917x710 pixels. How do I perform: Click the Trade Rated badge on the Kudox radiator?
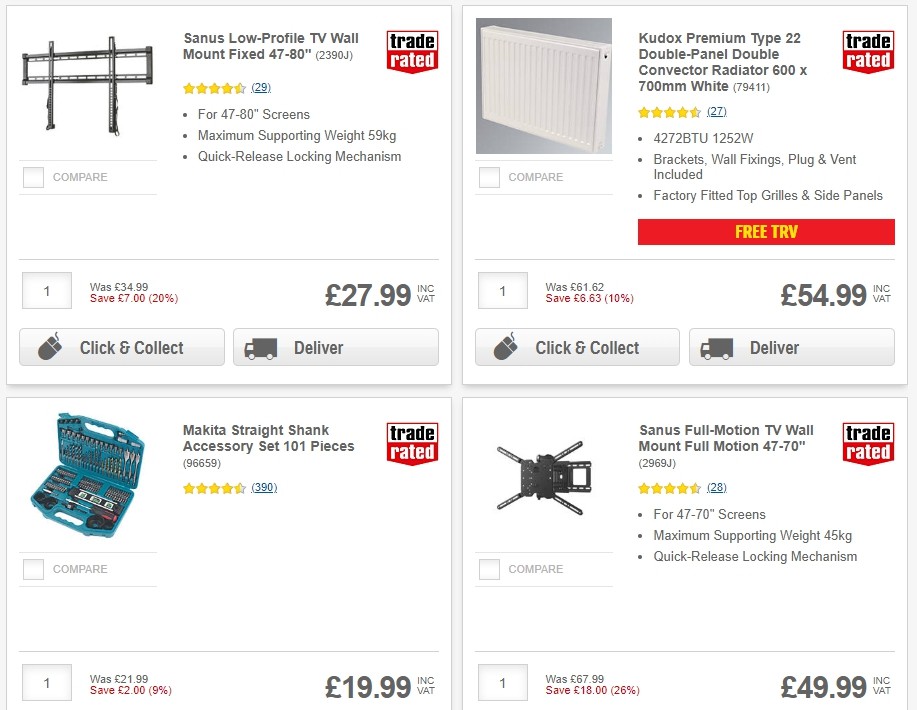point(868,50)
